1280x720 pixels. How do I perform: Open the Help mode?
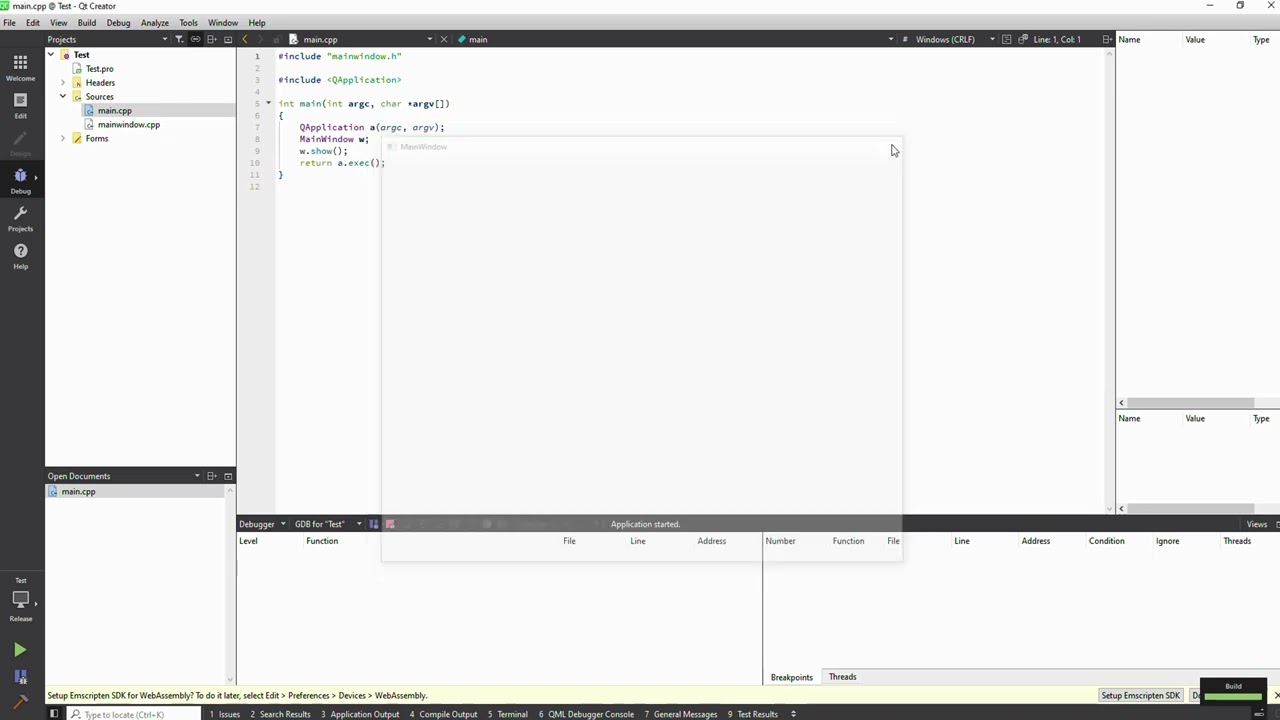[20, 257]
